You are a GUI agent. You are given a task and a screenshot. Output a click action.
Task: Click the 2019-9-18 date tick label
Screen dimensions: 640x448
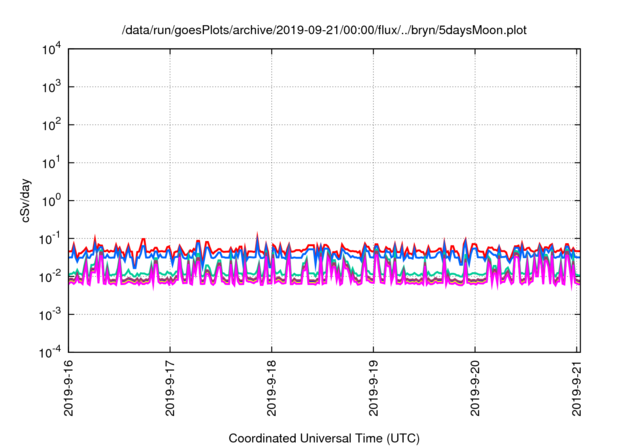(x=272, y=389)
